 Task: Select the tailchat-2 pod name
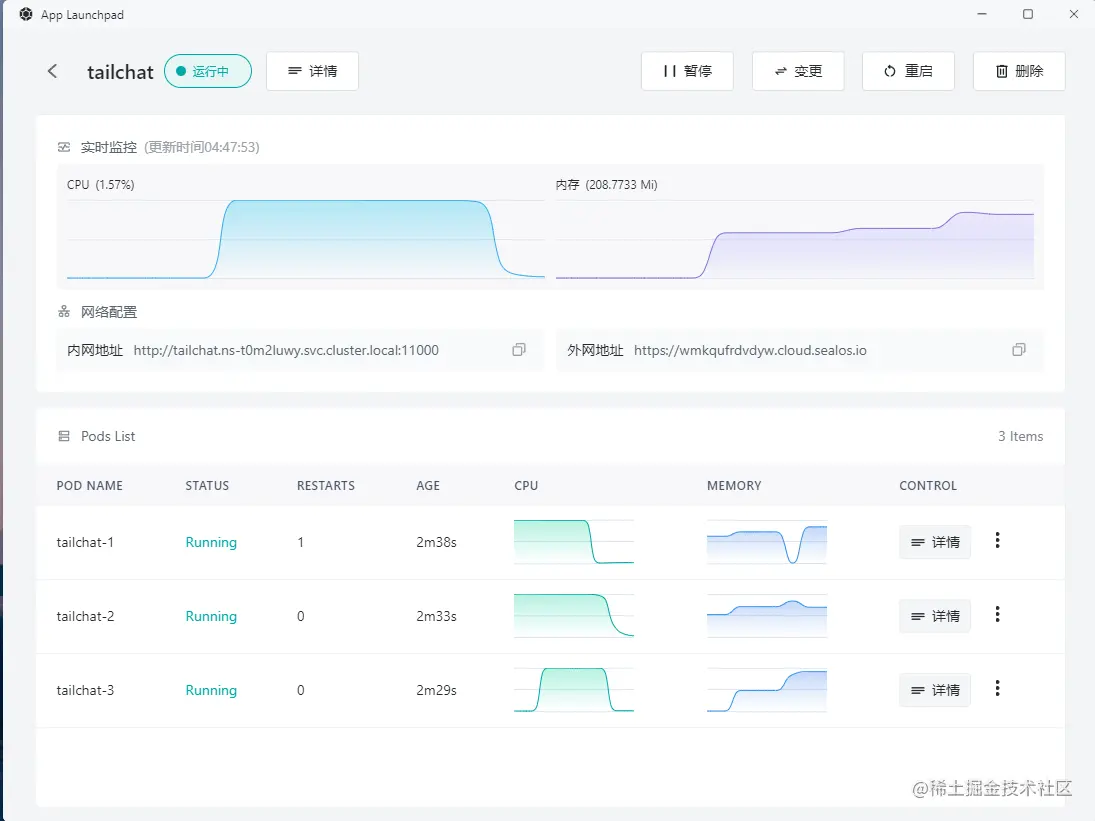coord(85,616)
